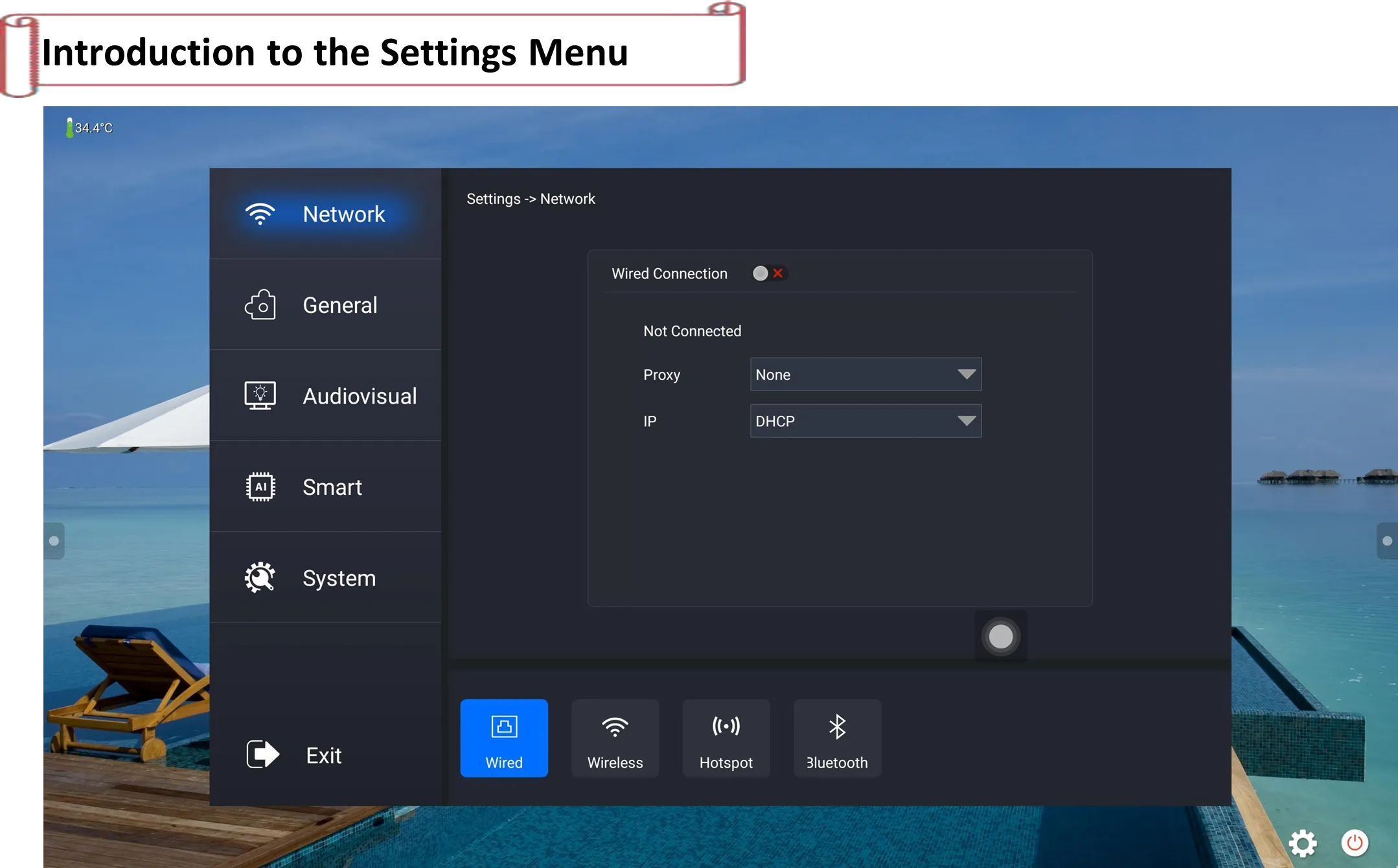The width and height of the screenshot is (1398, 868).
Task: Open the Proxy dropdown set to None
Action: point(865,374)
